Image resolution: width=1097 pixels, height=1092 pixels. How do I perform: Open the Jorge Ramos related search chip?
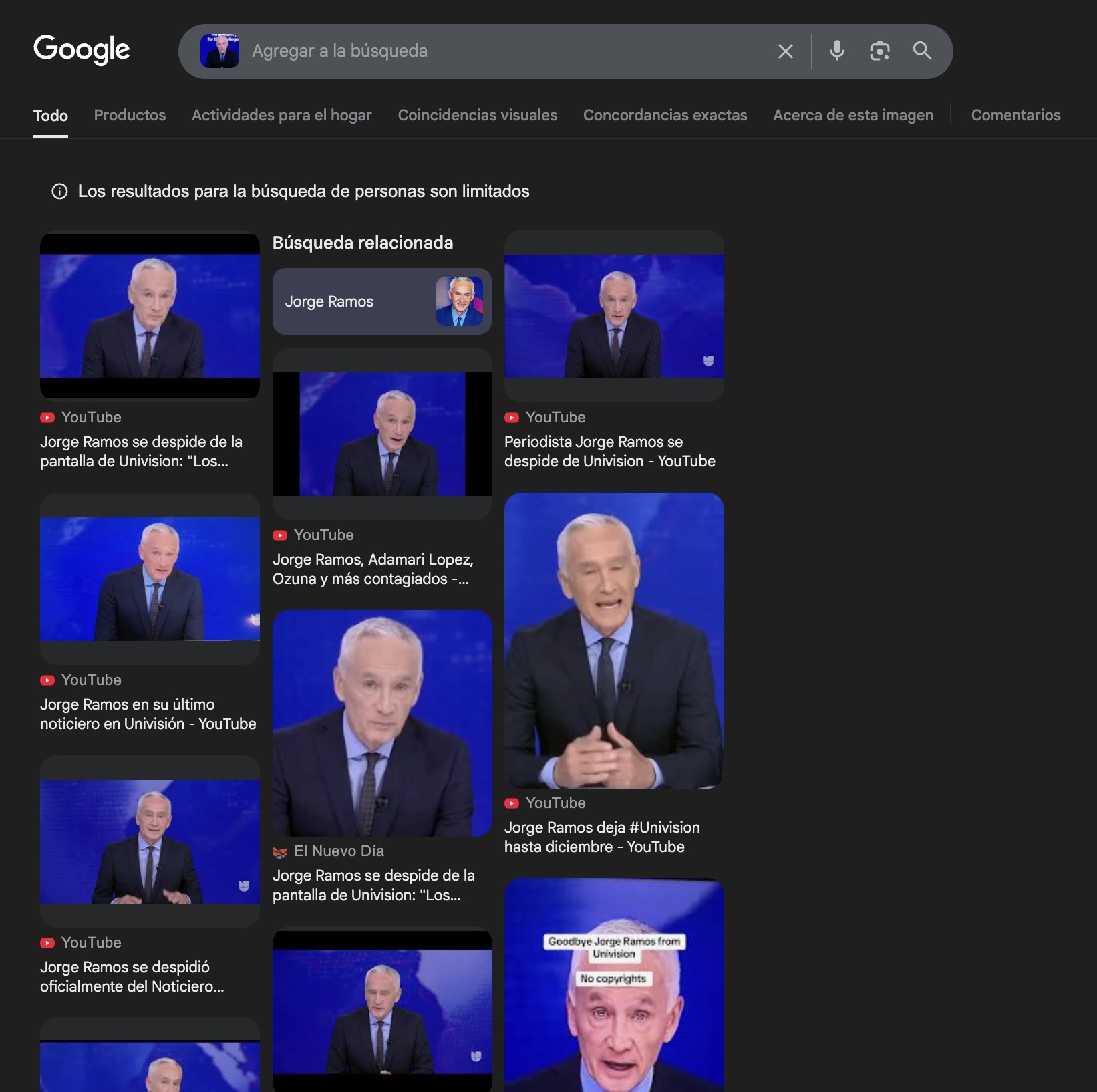pos(381,301)
